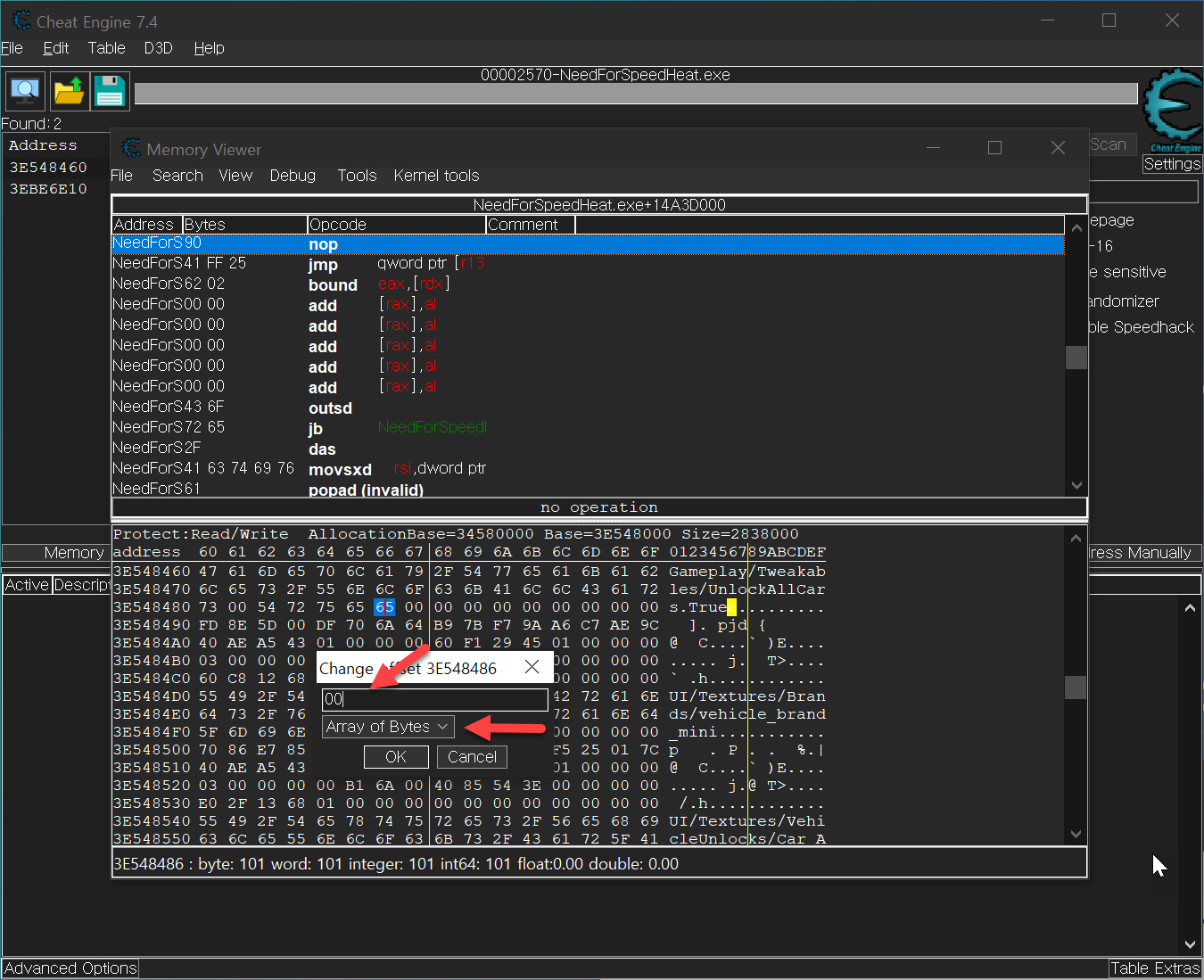Click the highlighted byte 65 in hex row 3E548480

coord(384,607)
